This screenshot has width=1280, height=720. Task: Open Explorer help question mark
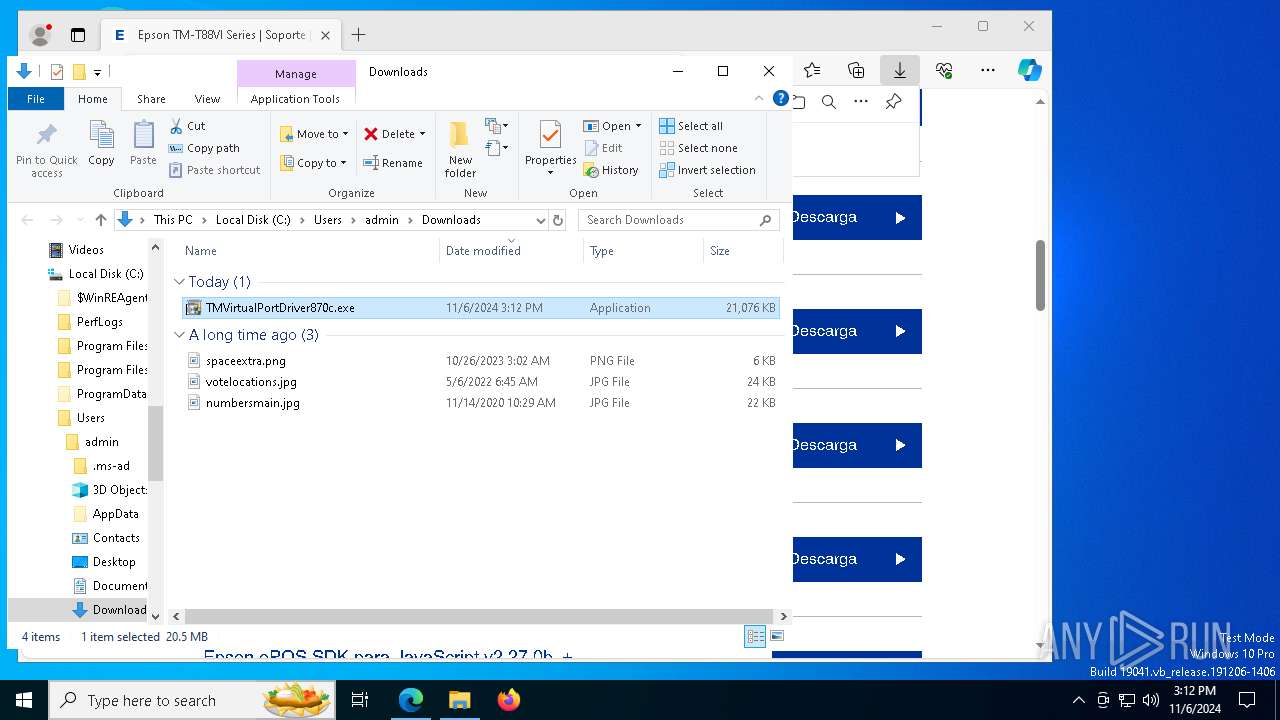780,99
